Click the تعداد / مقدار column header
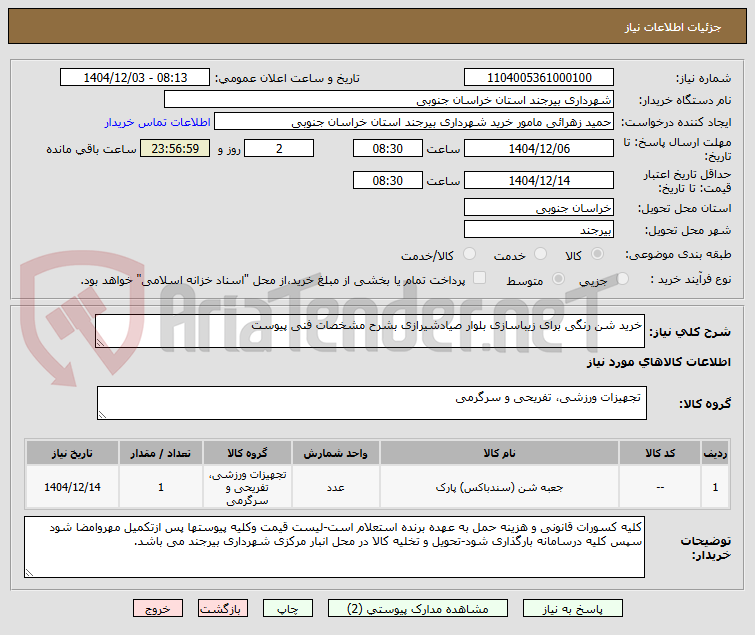 click(x=160, y=453)
